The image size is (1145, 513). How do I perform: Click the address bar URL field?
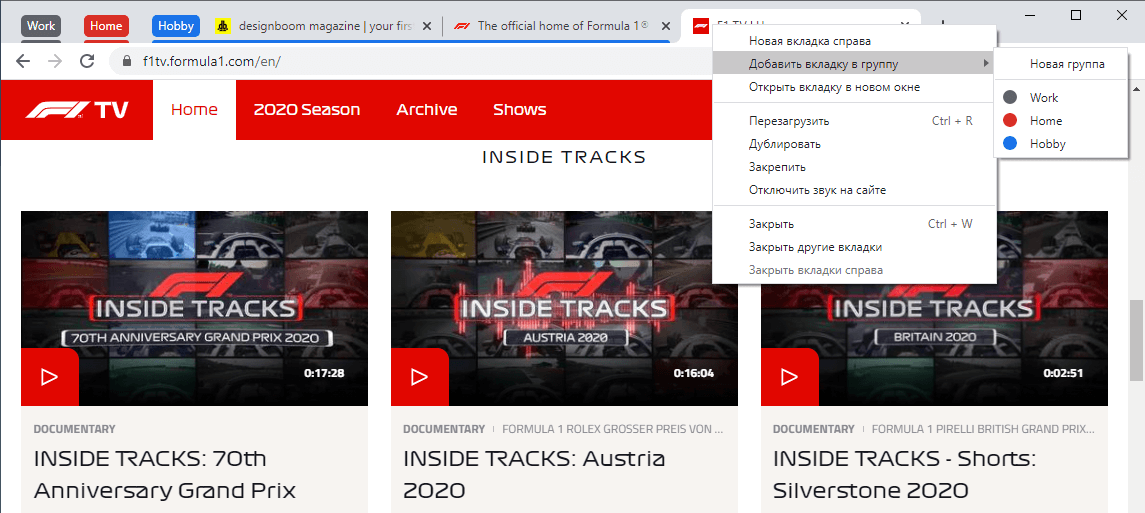point(409,61)
